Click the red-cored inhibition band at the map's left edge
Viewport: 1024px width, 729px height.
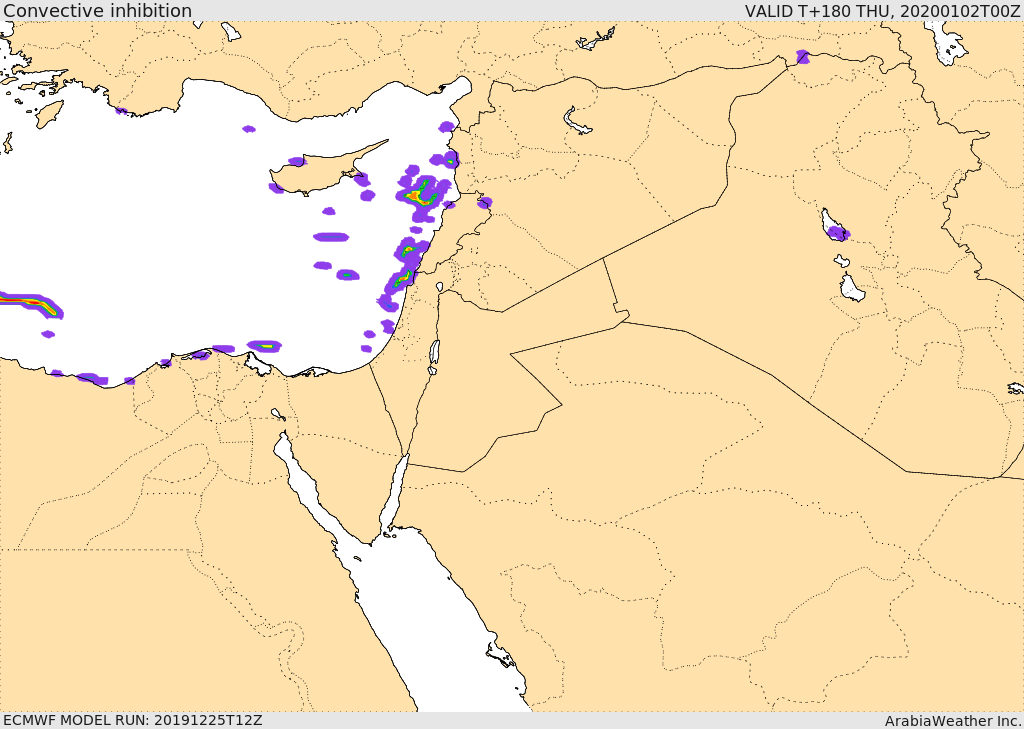[x=31, y=304]
